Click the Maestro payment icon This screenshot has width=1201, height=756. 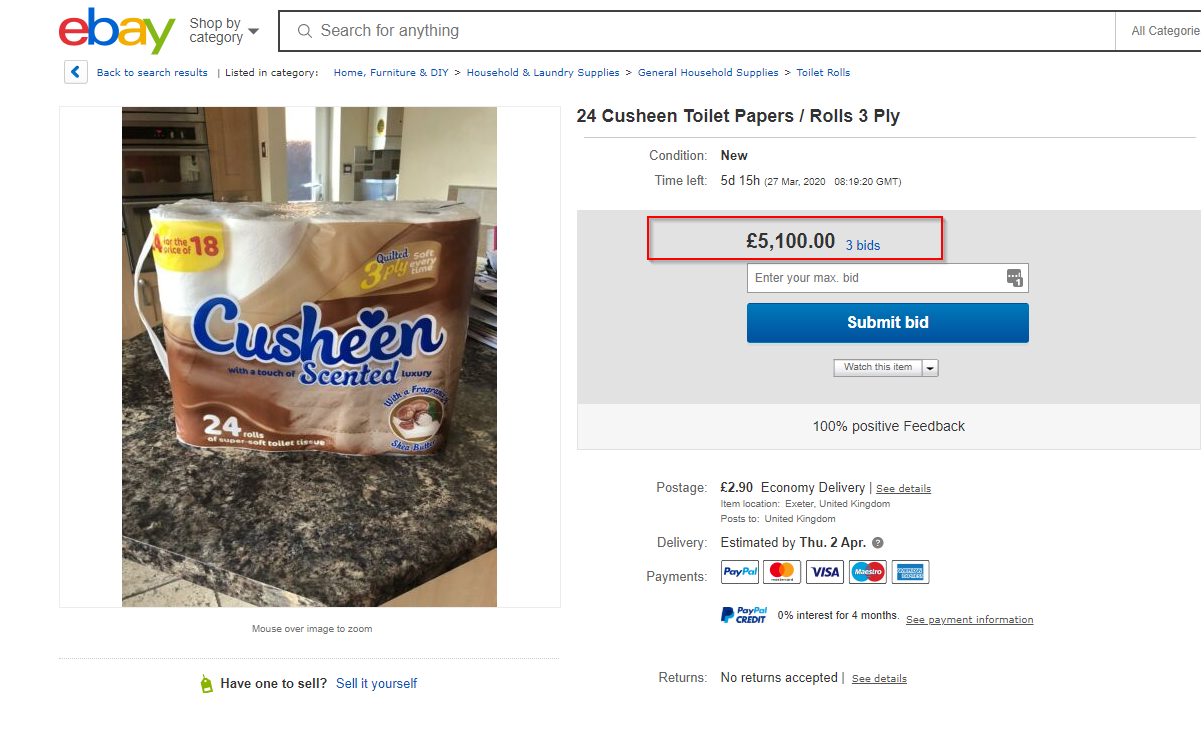click(x=868, y=572)
